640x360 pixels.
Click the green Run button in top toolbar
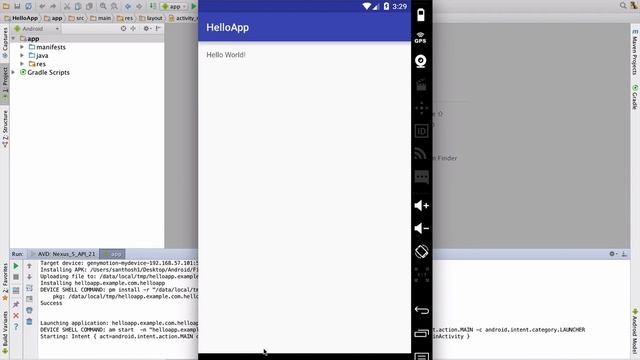pyautogui.click(x=194, y=6)
